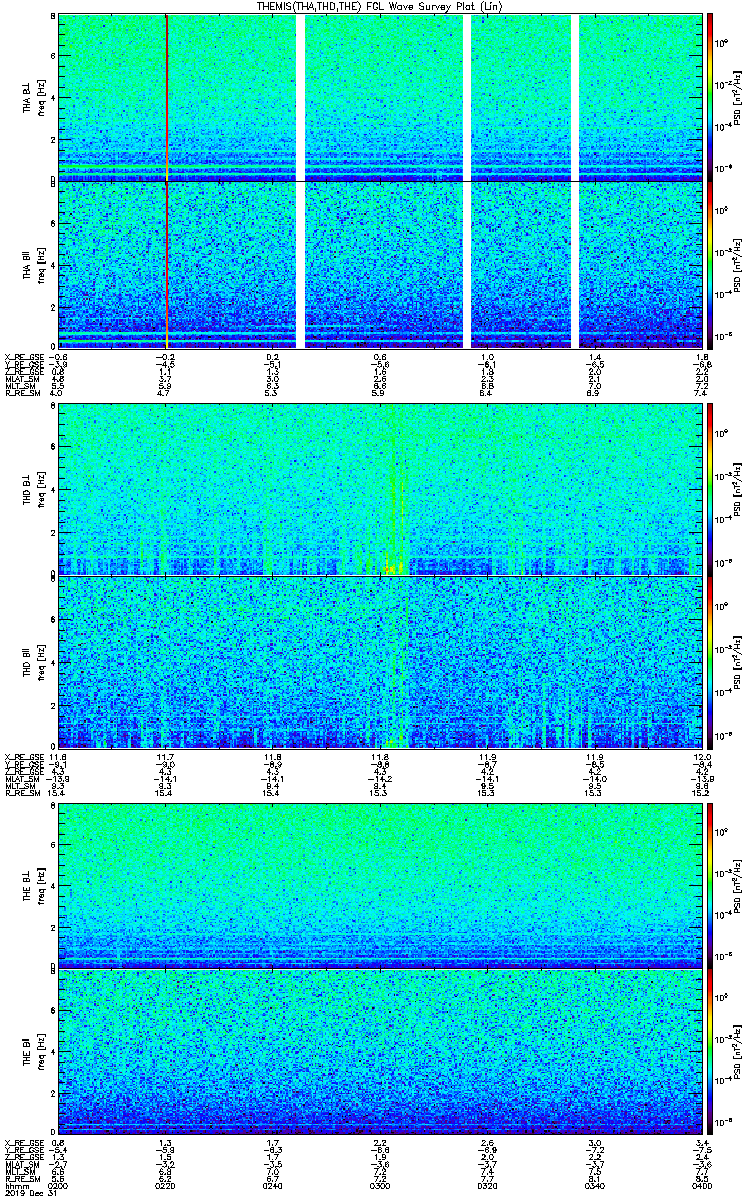Click the color bar beside THD B-perpendicular panel
This screenshot has height=1200, width=750.
(710, 489)
